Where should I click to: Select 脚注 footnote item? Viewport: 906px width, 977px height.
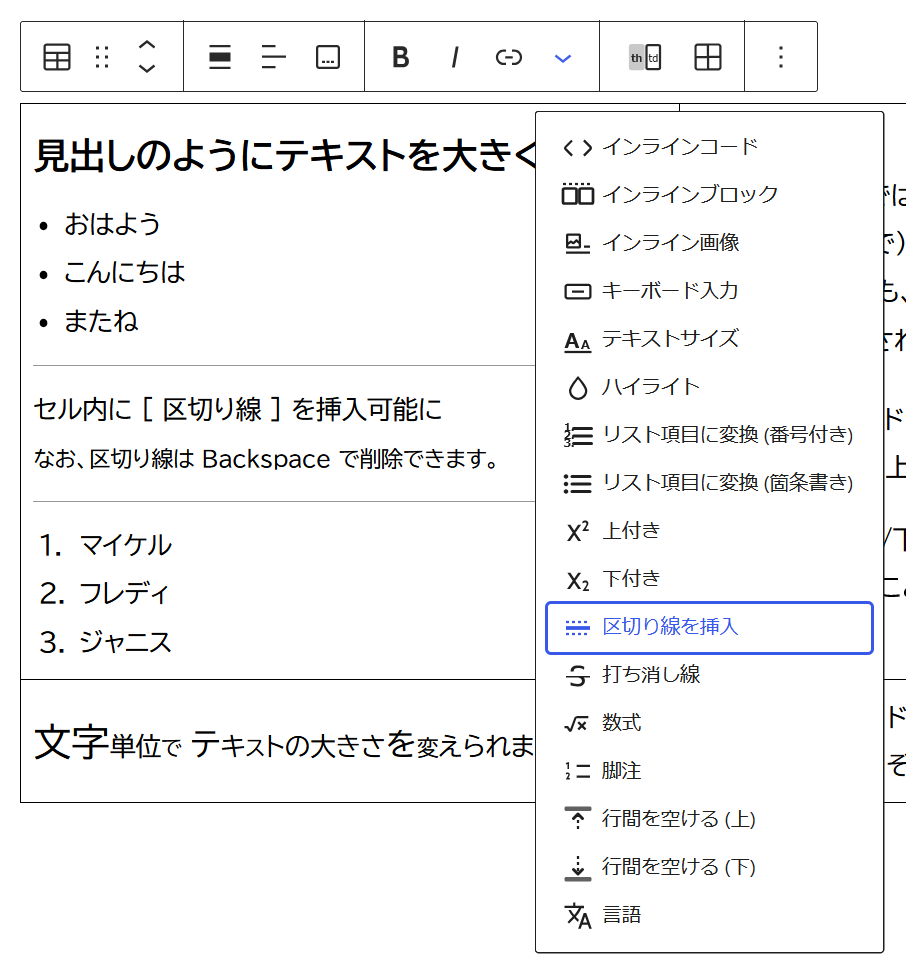pos(709,771)
